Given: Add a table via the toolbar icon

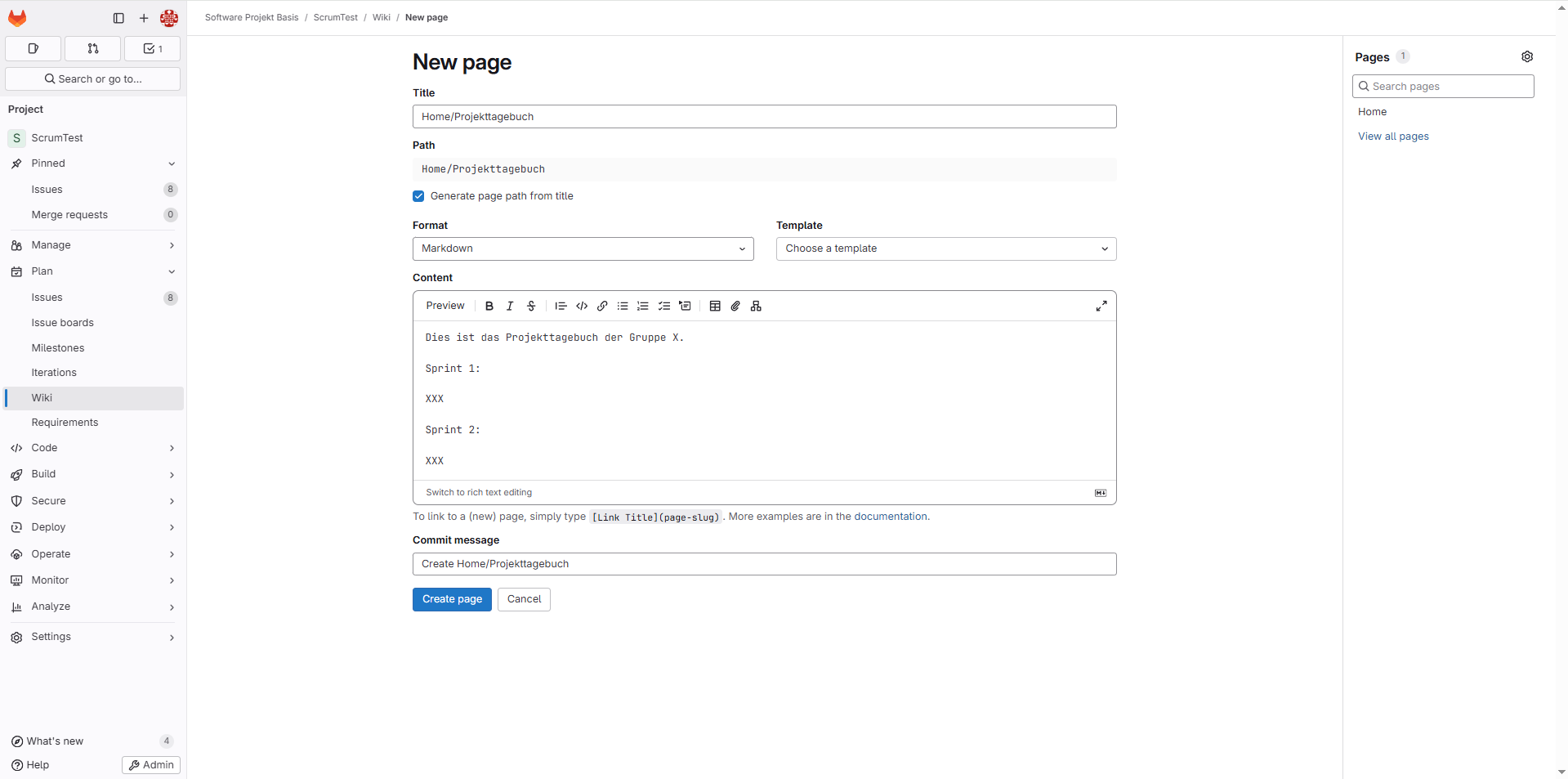Looking at the screenshot, I should coord(715,306).
